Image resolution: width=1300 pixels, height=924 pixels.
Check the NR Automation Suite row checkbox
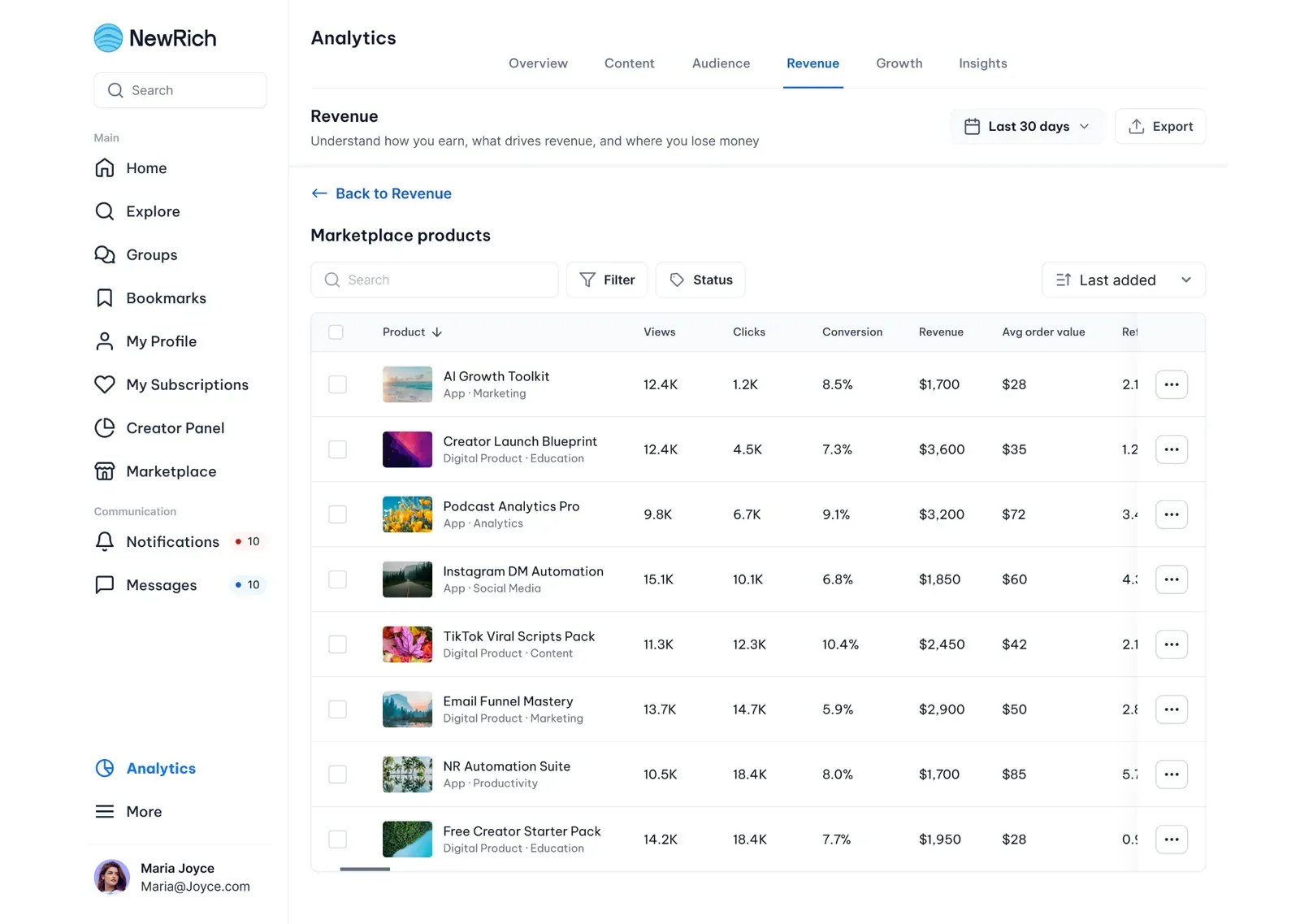[337, 774]
